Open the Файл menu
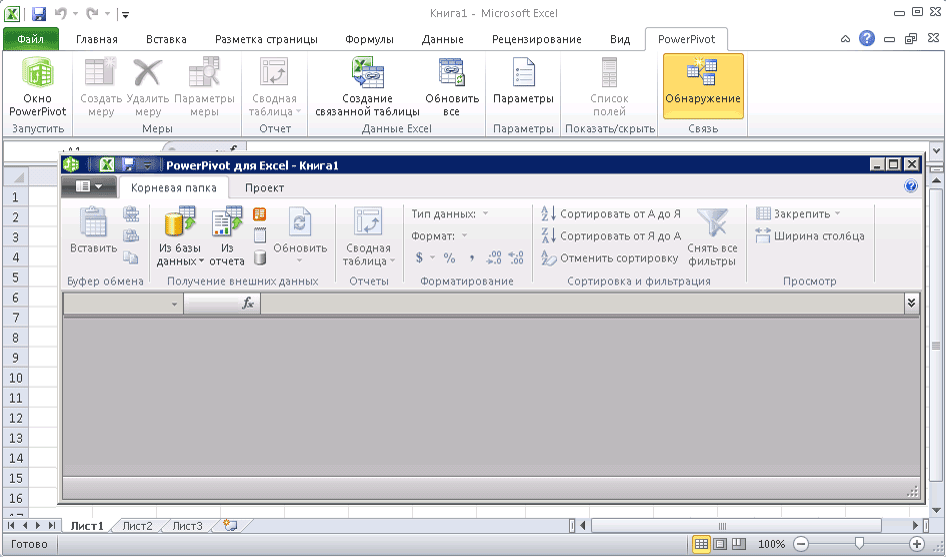This screenshot has width=946, height=557. coord(30,40)
